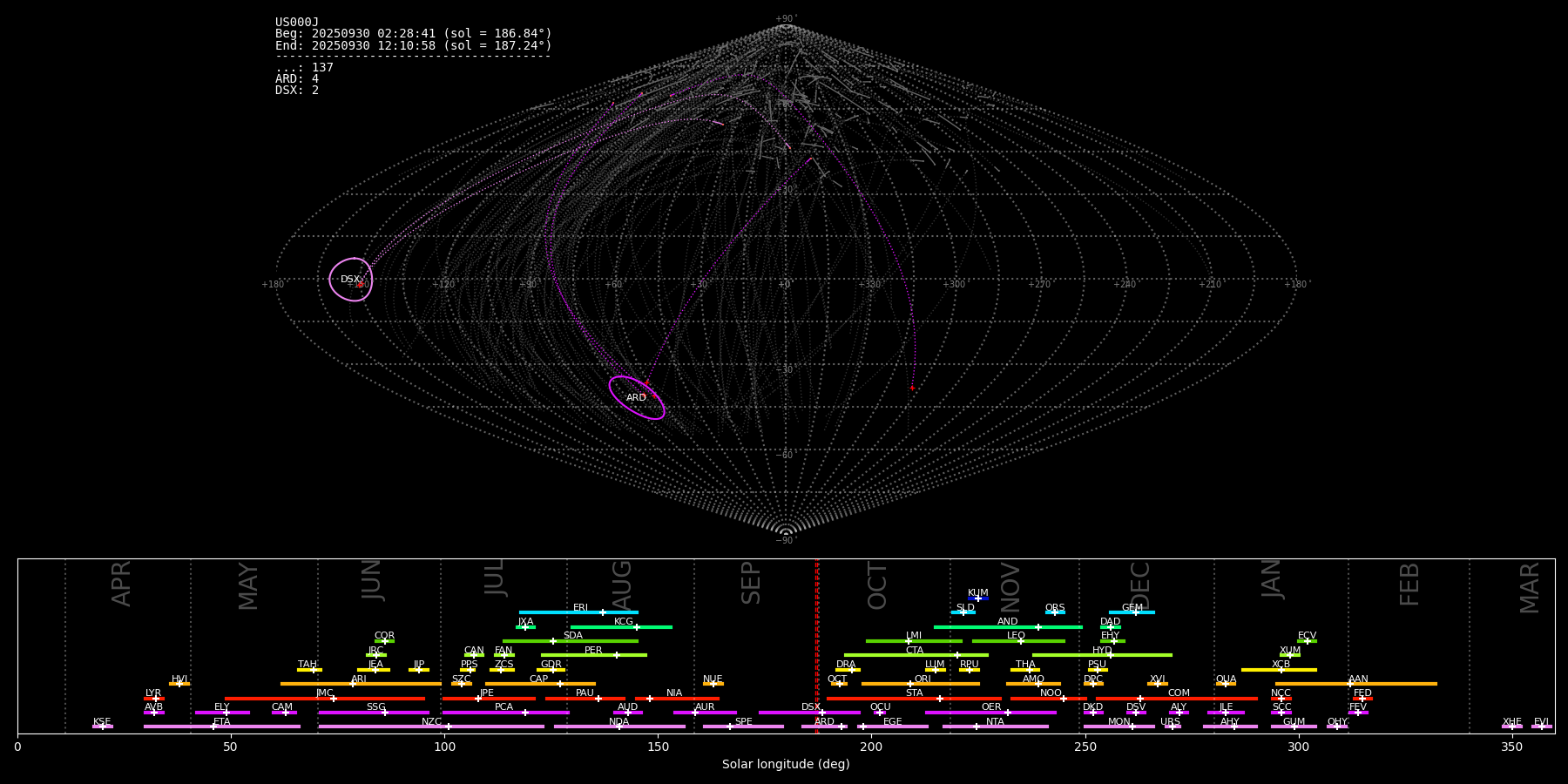Click the Beg timestamp line in the header
The height and width of the screenshot is (784, 1568).
coord(414,34)
